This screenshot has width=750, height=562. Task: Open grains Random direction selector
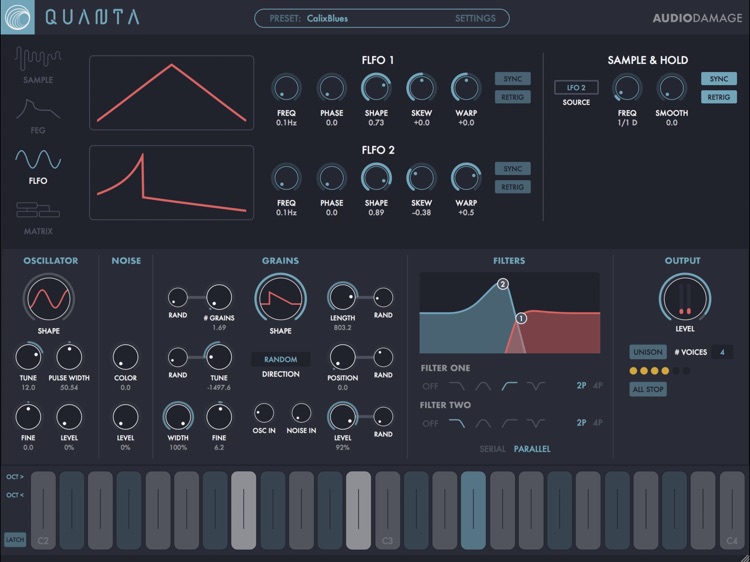281,359
